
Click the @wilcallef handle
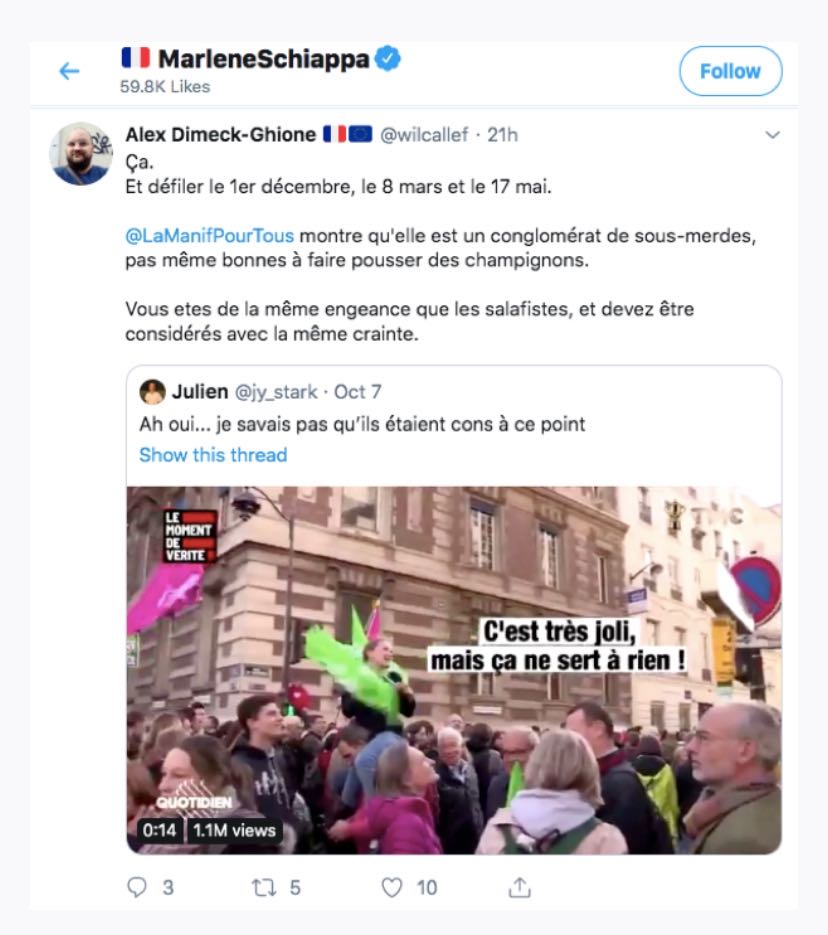(x=424, y=135)
